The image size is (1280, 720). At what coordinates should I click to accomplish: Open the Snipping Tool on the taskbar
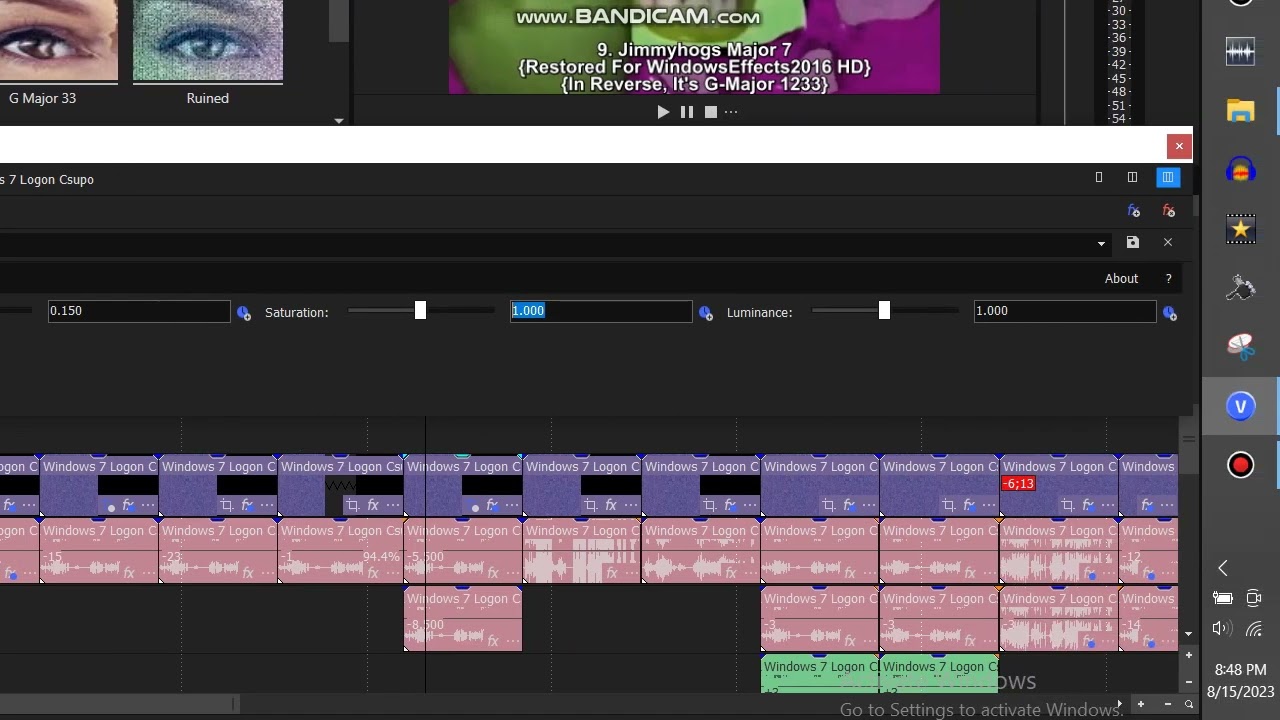[1241, 347]
